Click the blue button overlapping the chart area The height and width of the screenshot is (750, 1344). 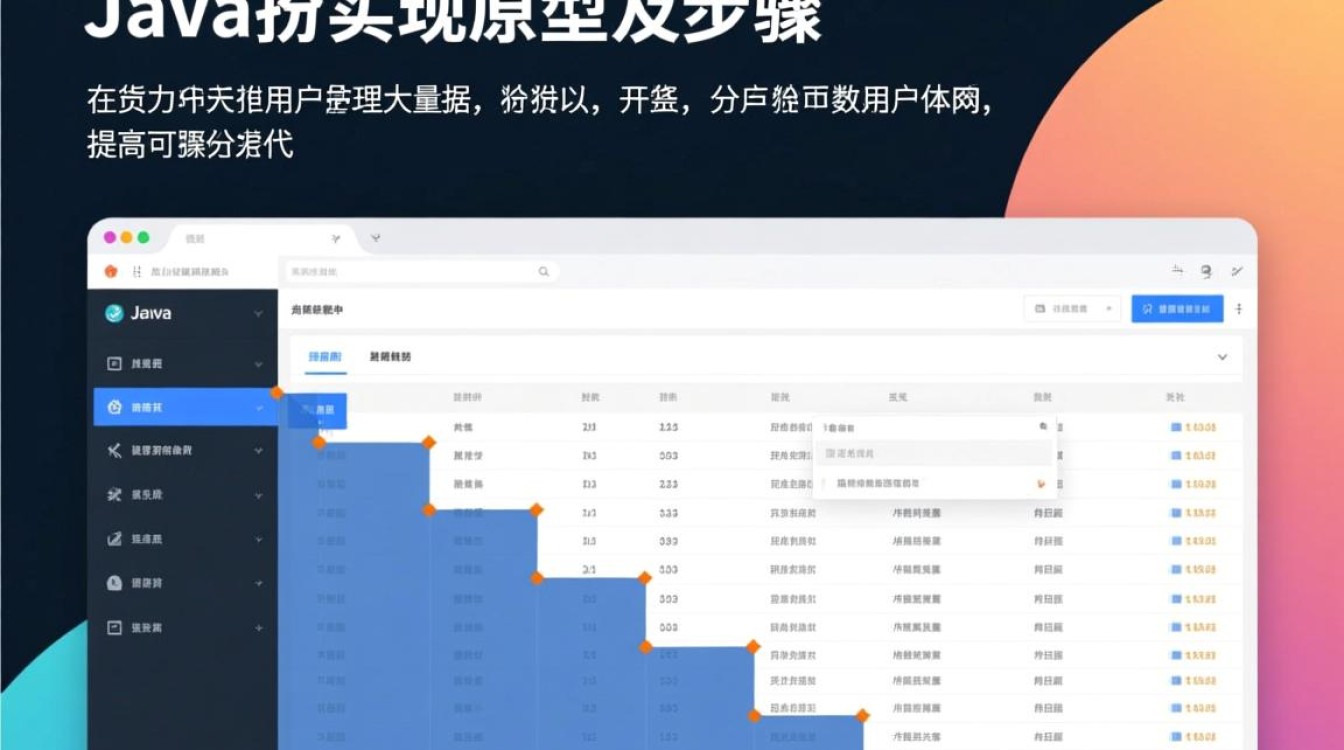[x=318, y=411]
